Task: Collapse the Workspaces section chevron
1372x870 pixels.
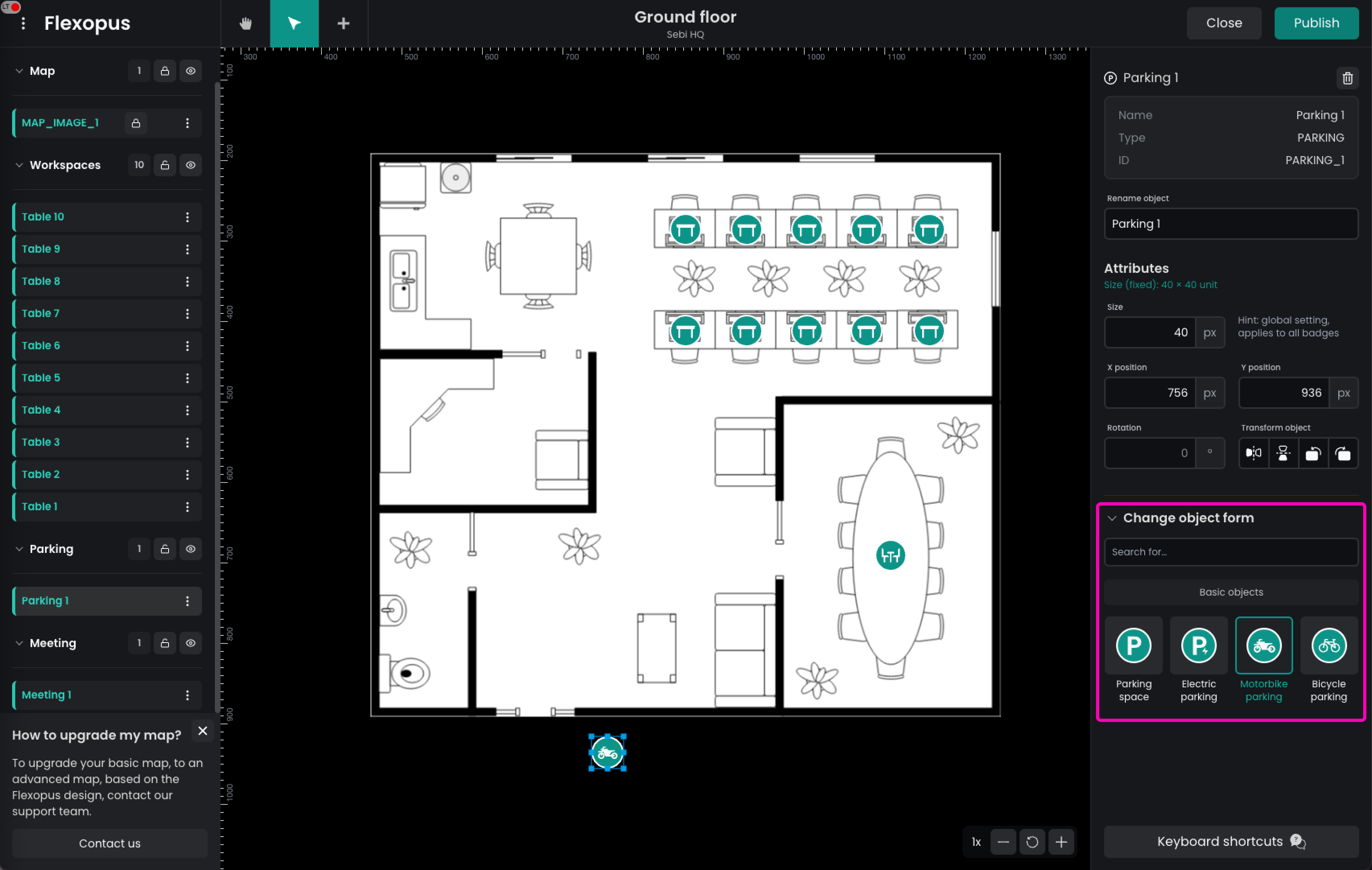Action: coord(19,165)
